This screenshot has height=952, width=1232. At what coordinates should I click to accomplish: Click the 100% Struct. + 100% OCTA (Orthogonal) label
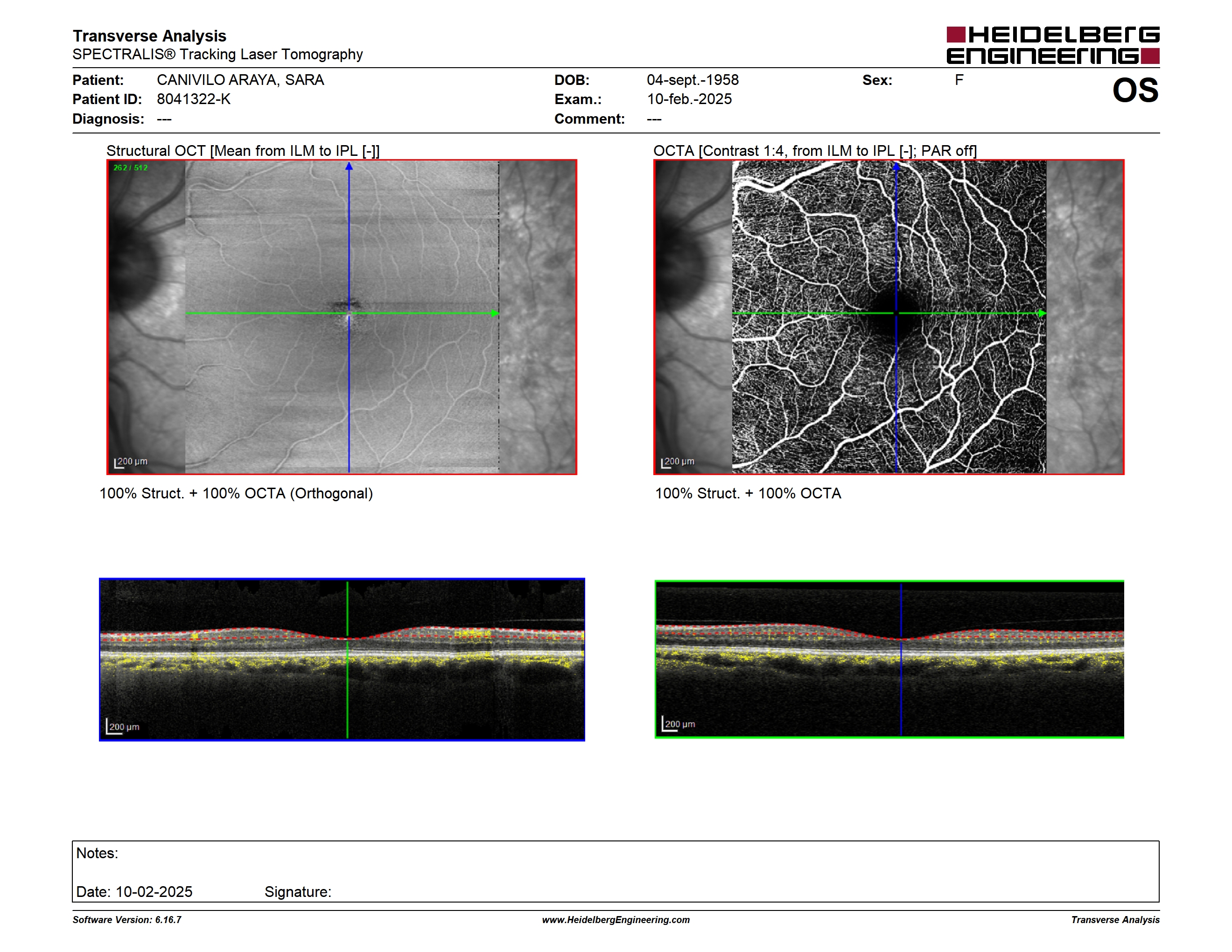236,493
